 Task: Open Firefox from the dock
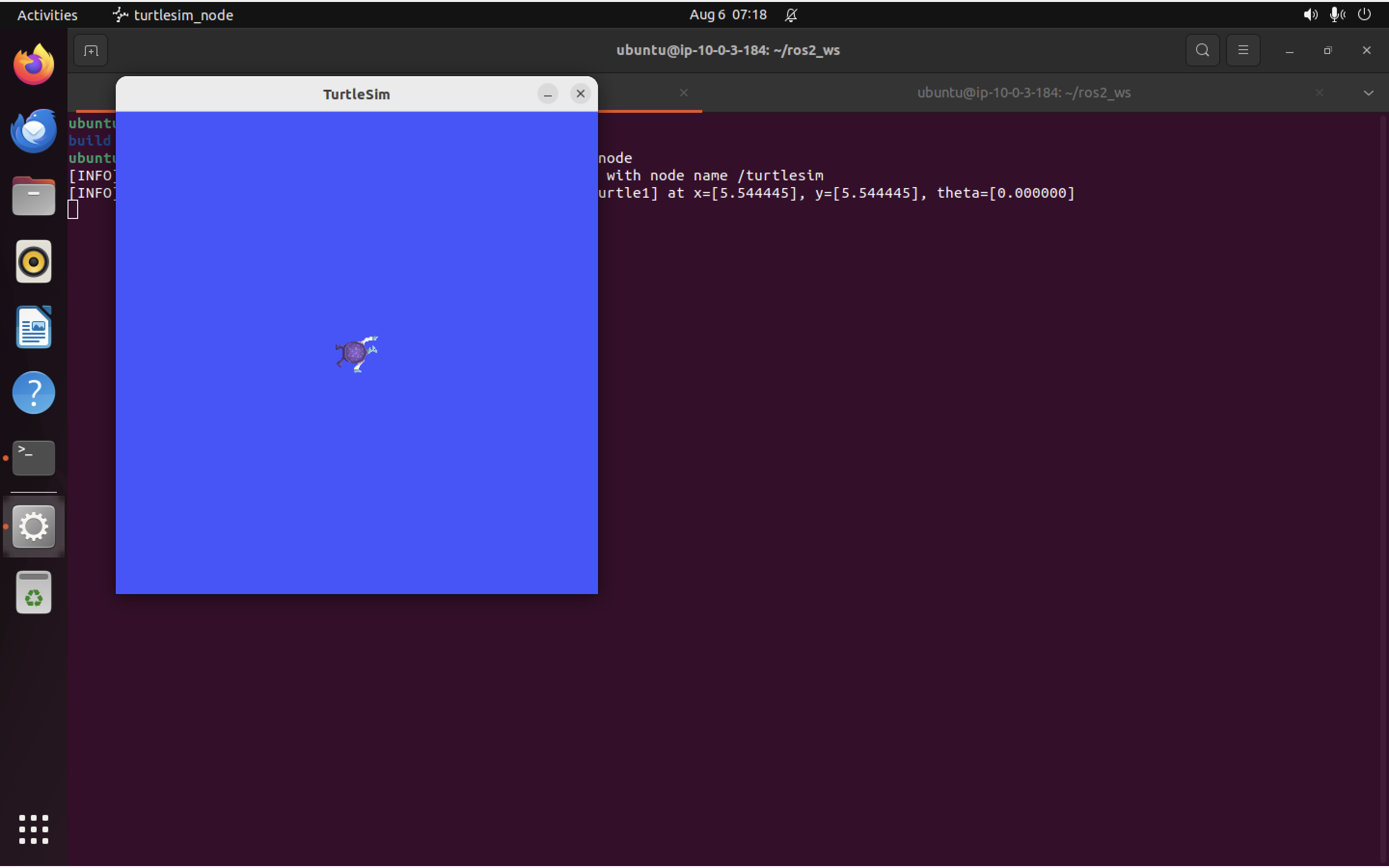click(33, 63)
